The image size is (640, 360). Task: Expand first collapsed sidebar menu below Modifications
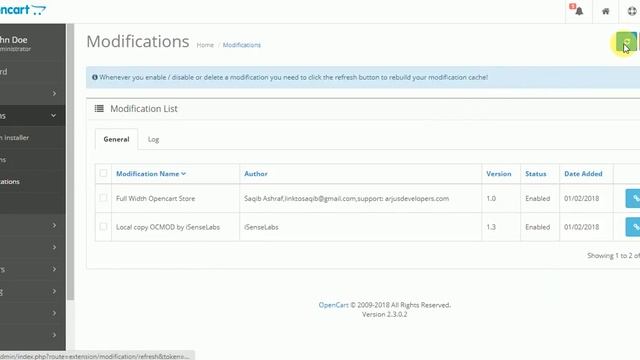pyautogui.click(x=54, y=225)
